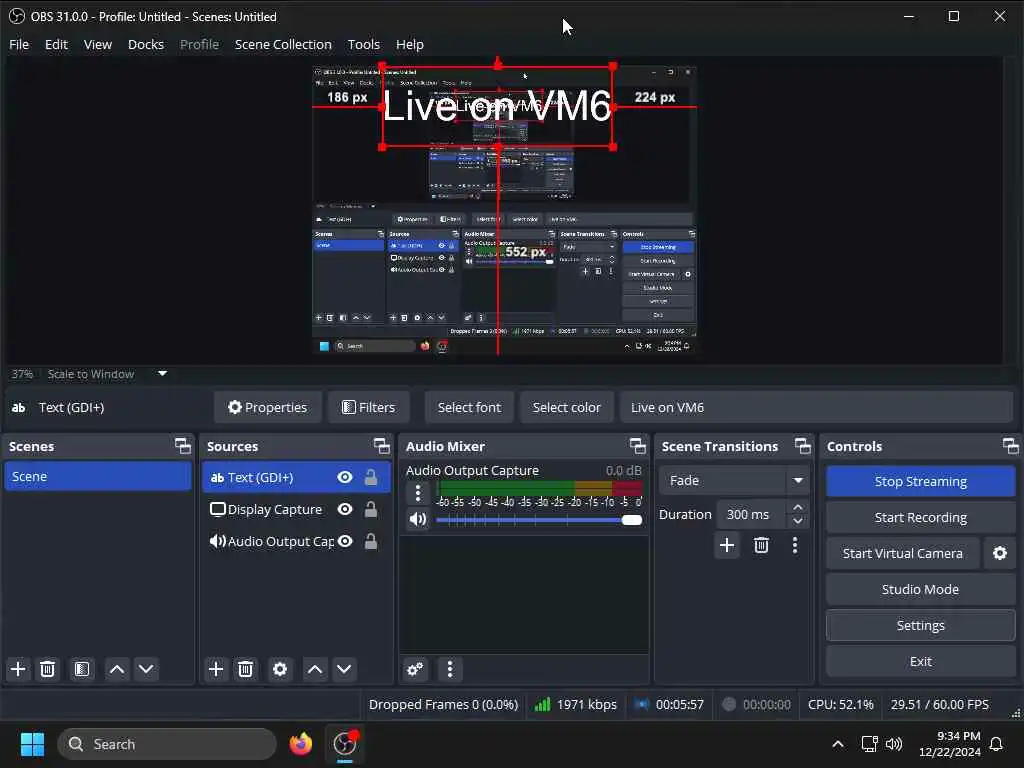The height and width of the screenshot is (768, 1024).
Task: Click Select color button
Action: 566,407
